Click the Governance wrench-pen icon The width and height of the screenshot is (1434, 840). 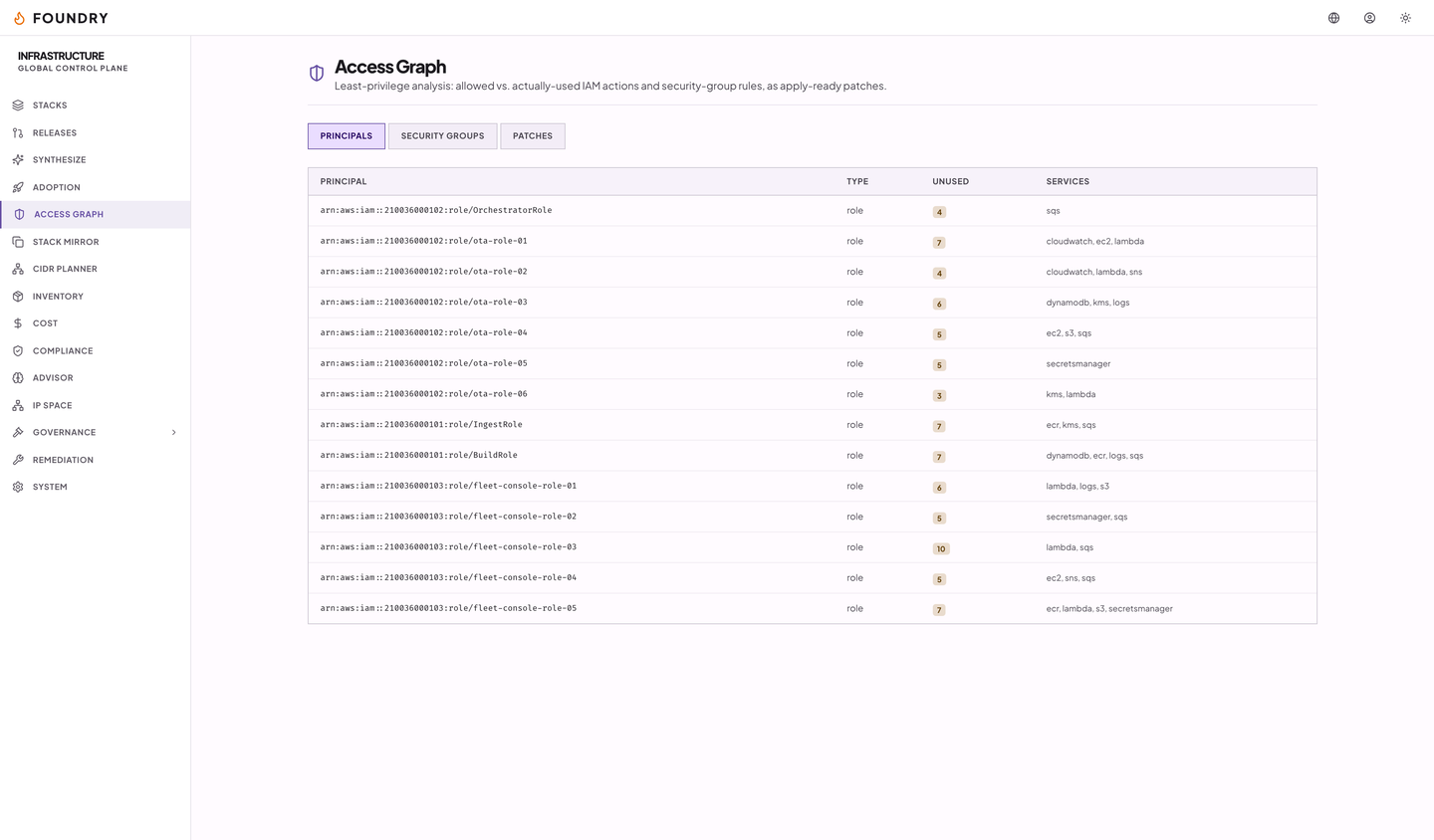click(x=18, y=433)
